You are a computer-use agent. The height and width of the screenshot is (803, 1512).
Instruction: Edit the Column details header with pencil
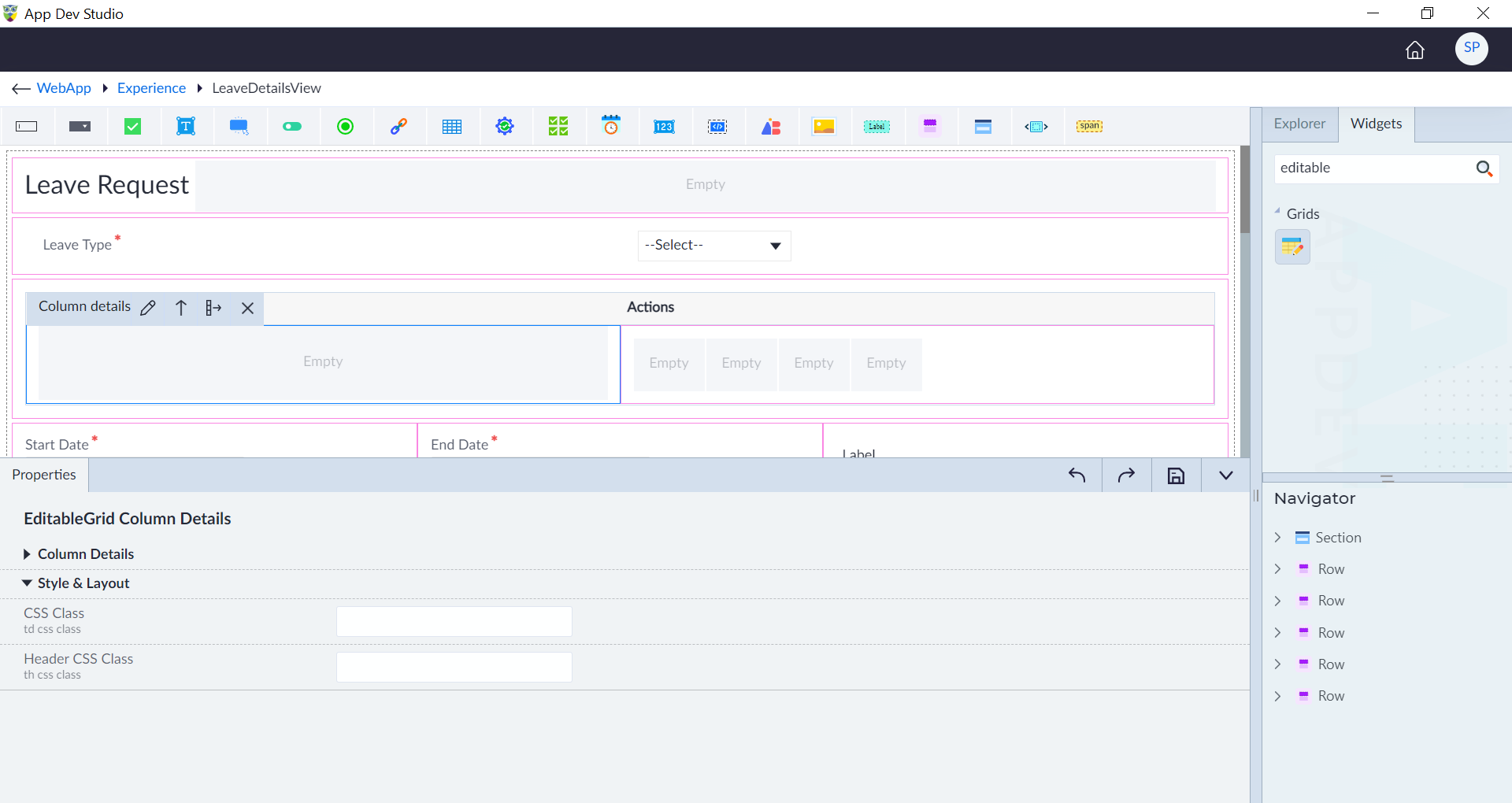(x=148, y=308)
